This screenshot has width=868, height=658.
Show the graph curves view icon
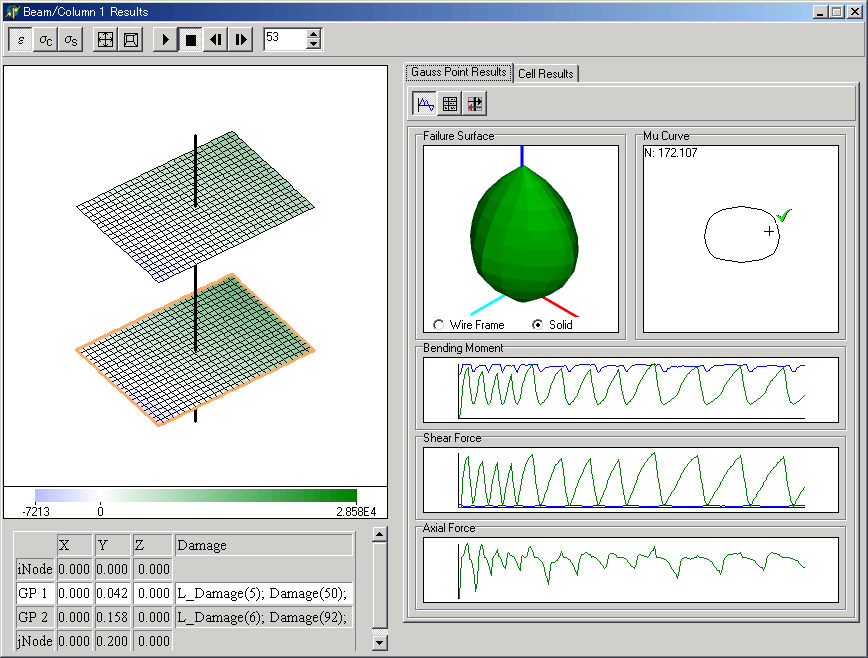425,103
